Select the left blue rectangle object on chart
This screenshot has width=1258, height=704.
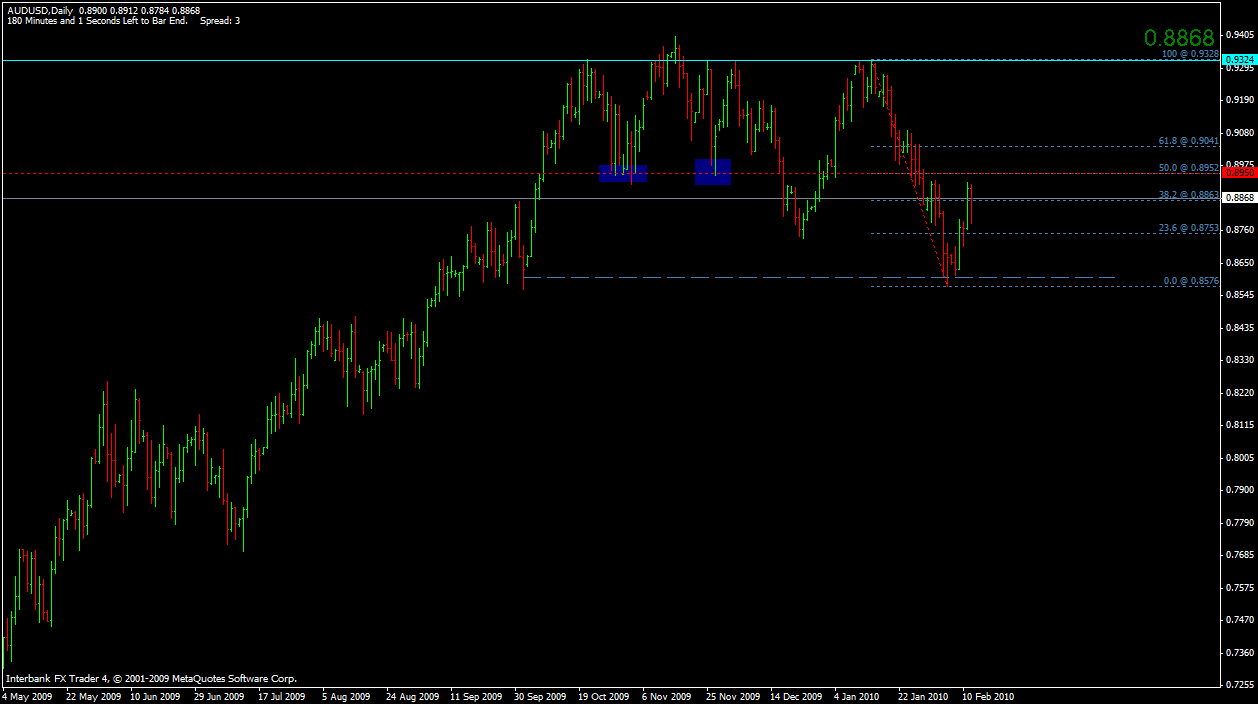click(x=622, y=173)
